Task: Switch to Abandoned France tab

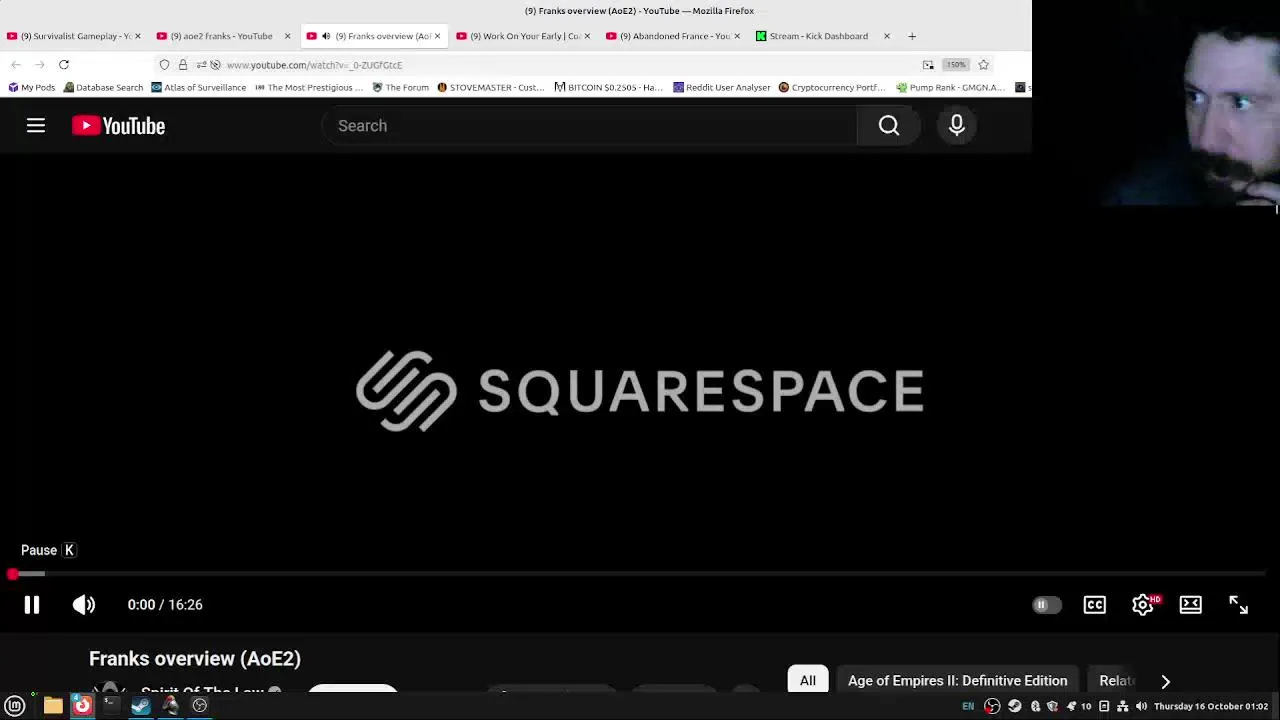Action: point(673,36)
